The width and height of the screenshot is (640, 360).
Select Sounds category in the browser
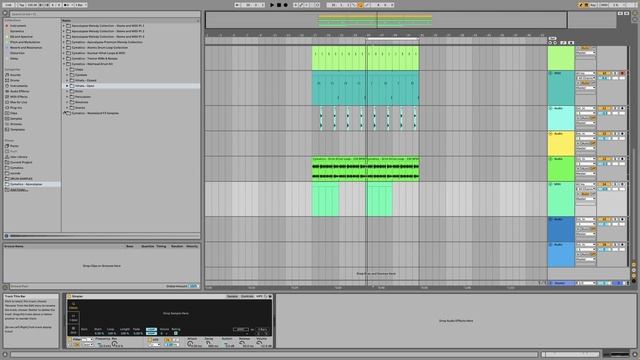pos(15,75)
